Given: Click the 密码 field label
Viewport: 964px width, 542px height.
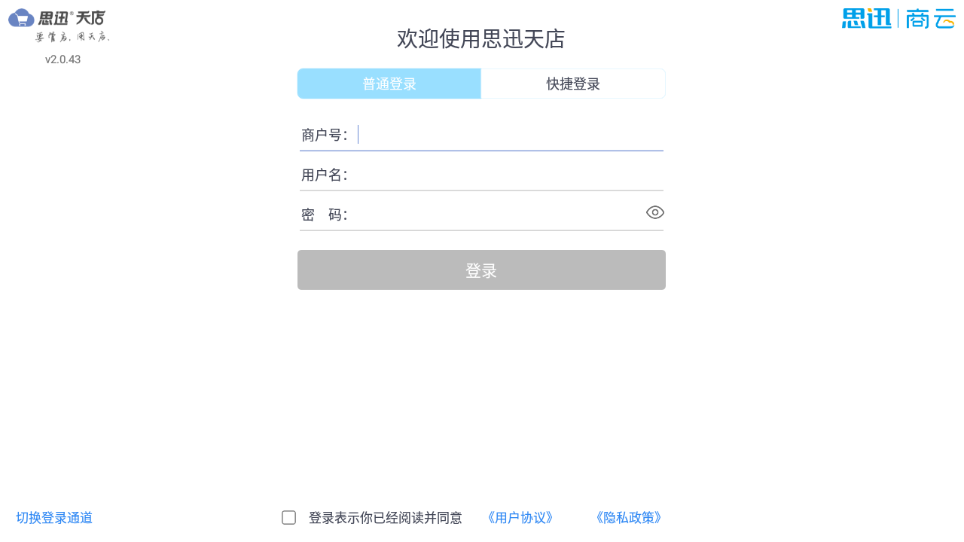Looking at the screenshot, I should coord(323,215).
